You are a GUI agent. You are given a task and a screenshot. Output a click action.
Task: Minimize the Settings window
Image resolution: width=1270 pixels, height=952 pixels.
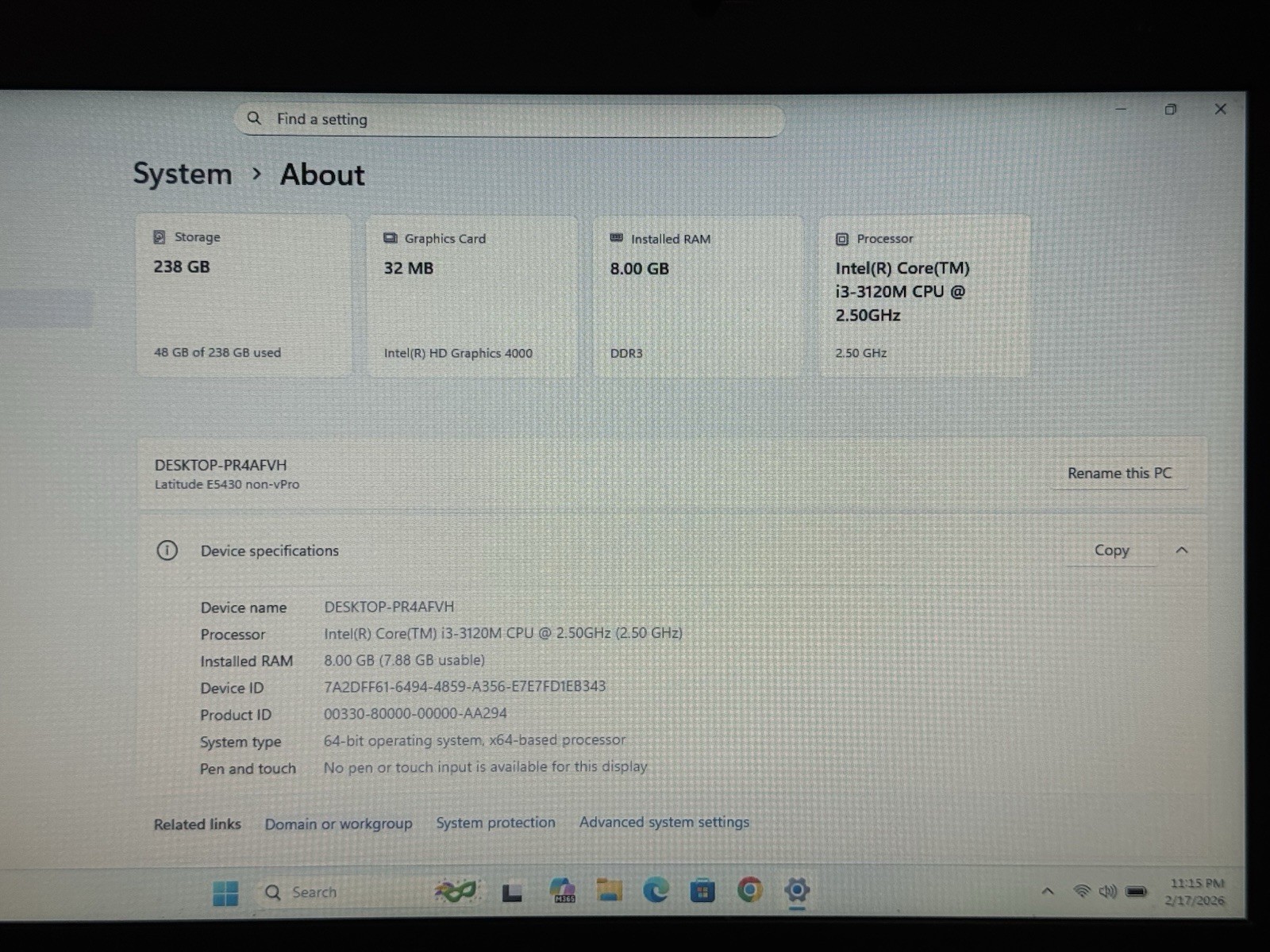pyautogui.click(x=1121, y=109)
